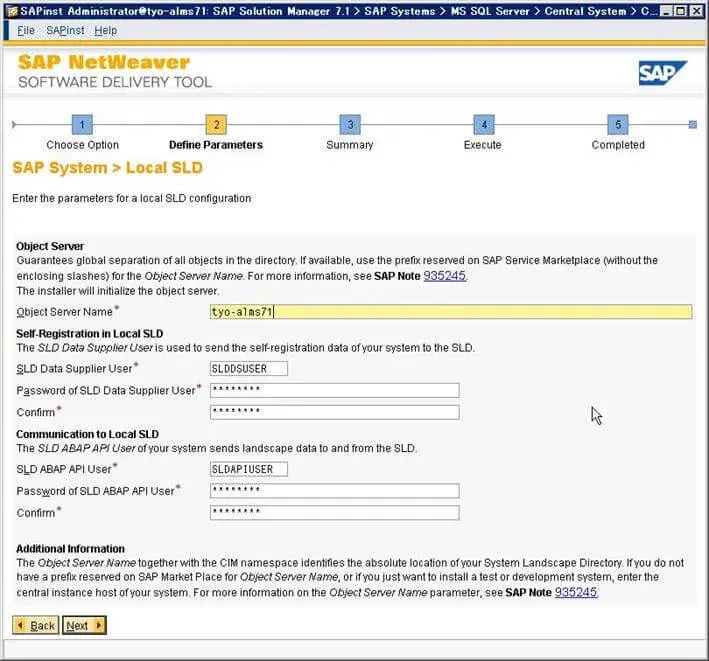Focus Password of SLD ABAP API User field

[335, 491]
